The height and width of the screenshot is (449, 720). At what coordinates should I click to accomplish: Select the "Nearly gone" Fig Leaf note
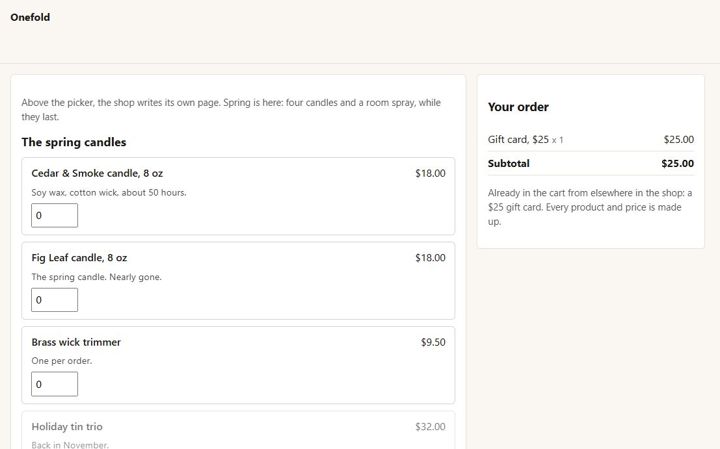point(96,277)
